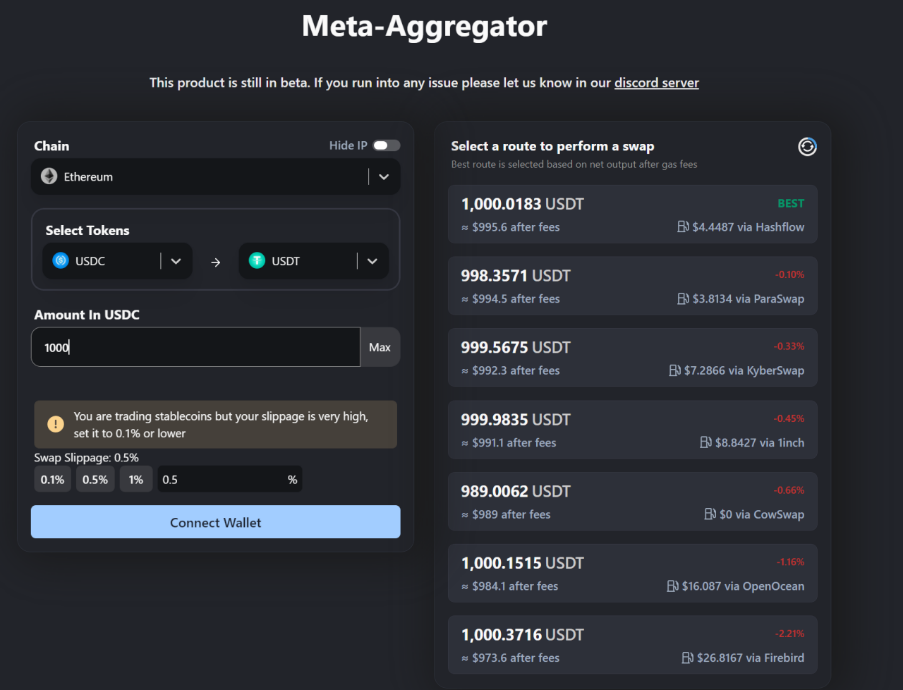Image resolution: width=903 pixels, height=690 pixels.
Task: Focus the custom slippage percent field
Action: (230, 479)
